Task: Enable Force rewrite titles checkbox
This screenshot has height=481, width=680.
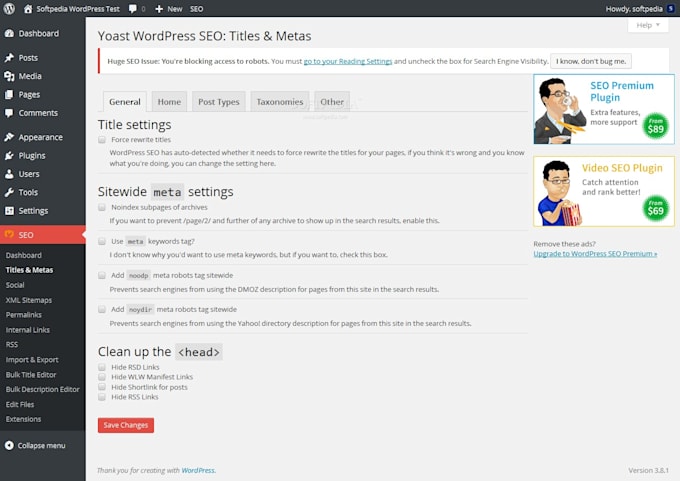Action: tap(102, 140)
